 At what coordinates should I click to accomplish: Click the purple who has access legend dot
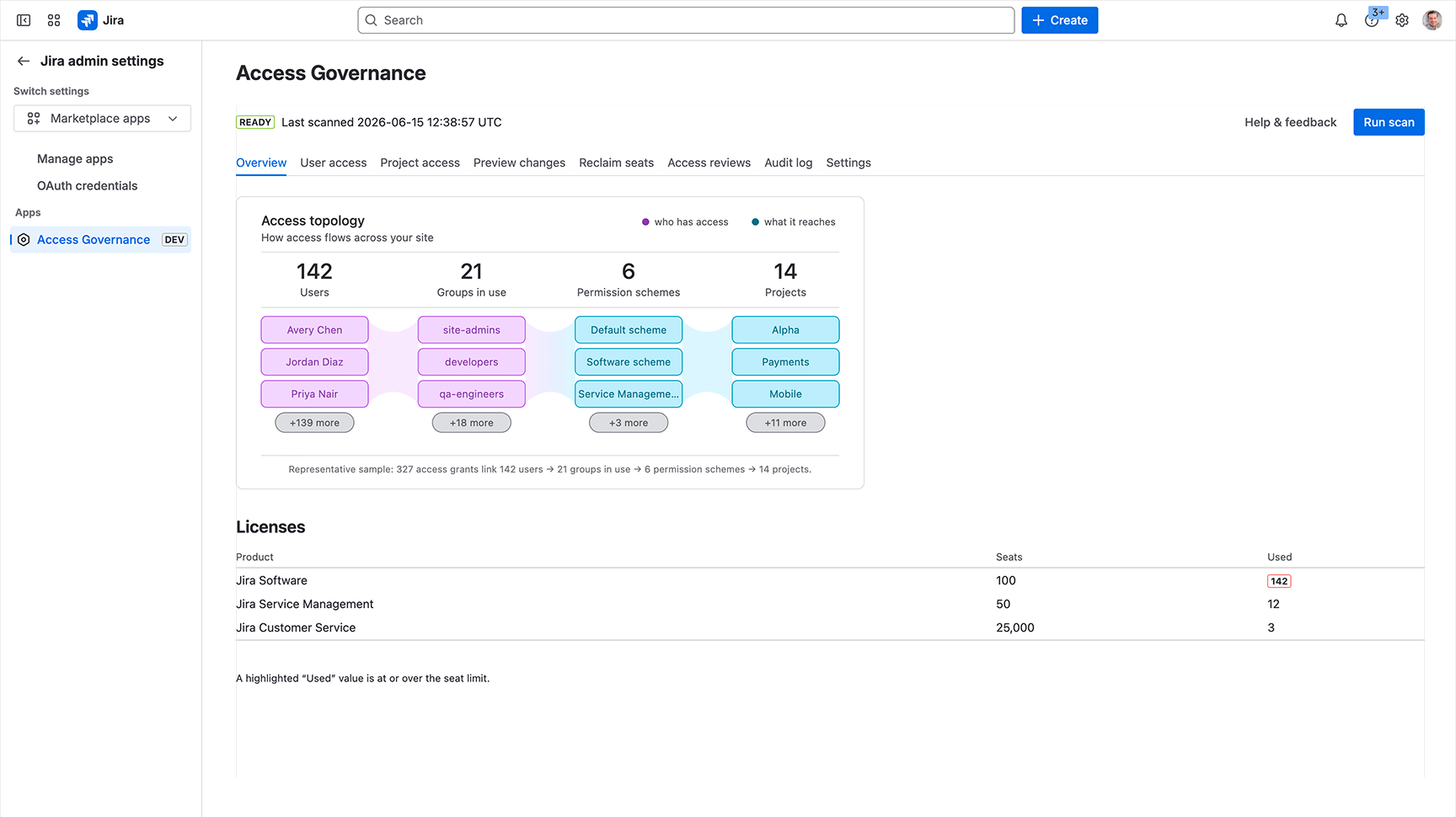(x=645, y=222)
